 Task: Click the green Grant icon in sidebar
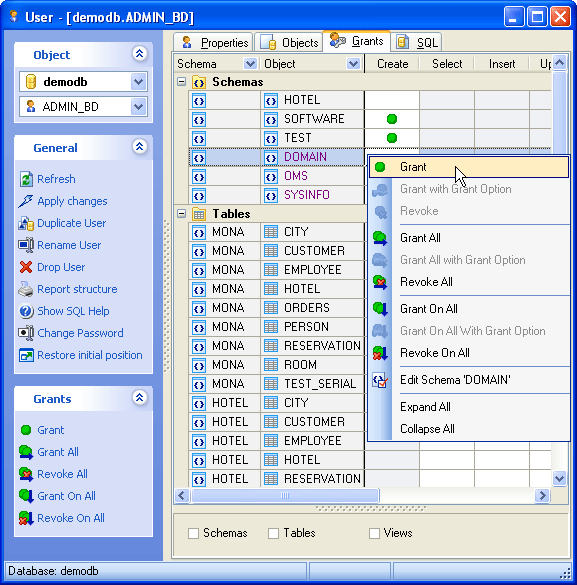pyautogui.click(x=26, y=430)
